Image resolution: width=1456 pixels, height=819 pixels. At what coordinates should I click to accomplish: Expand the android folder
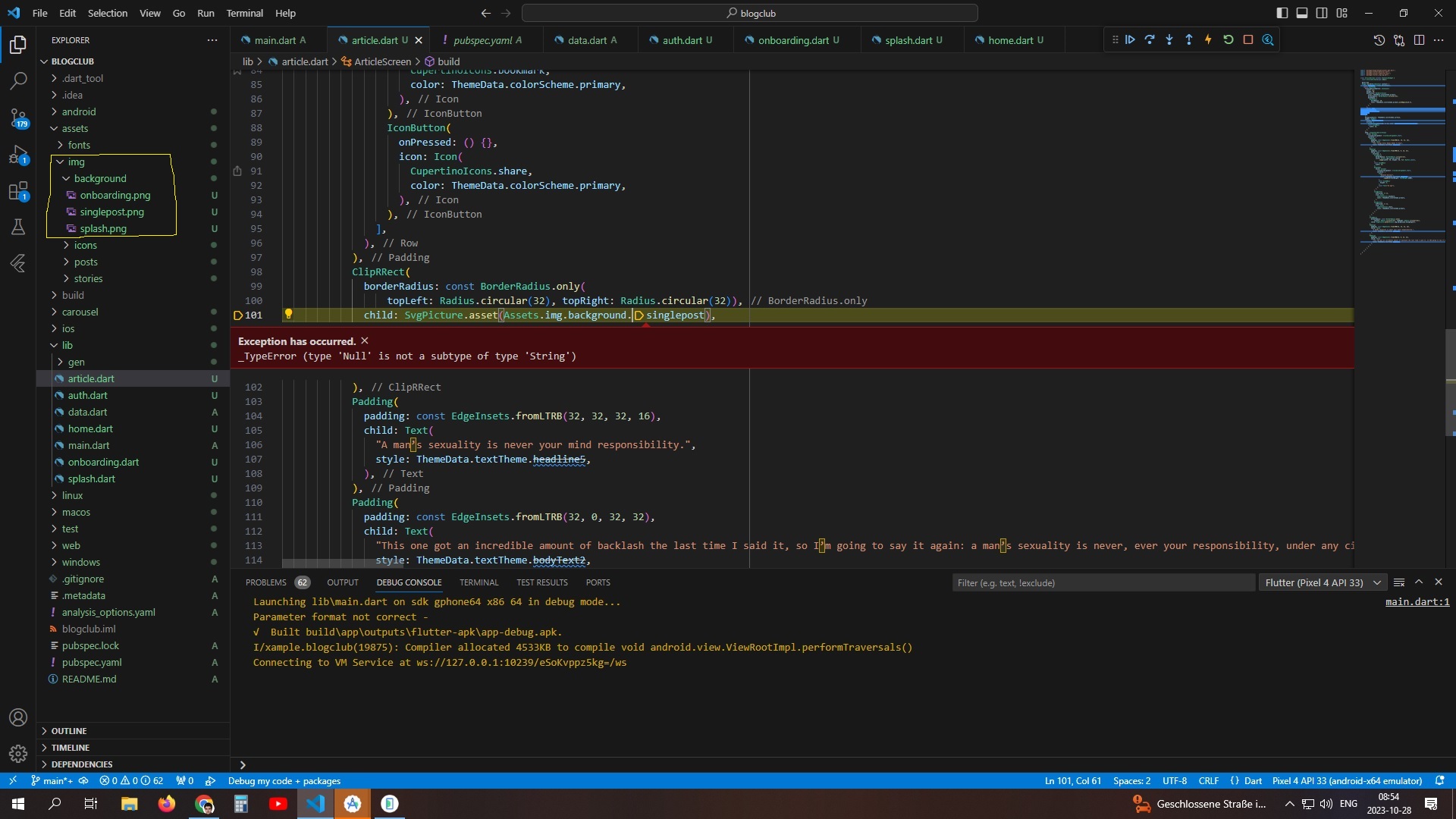[x=79, y=111]
